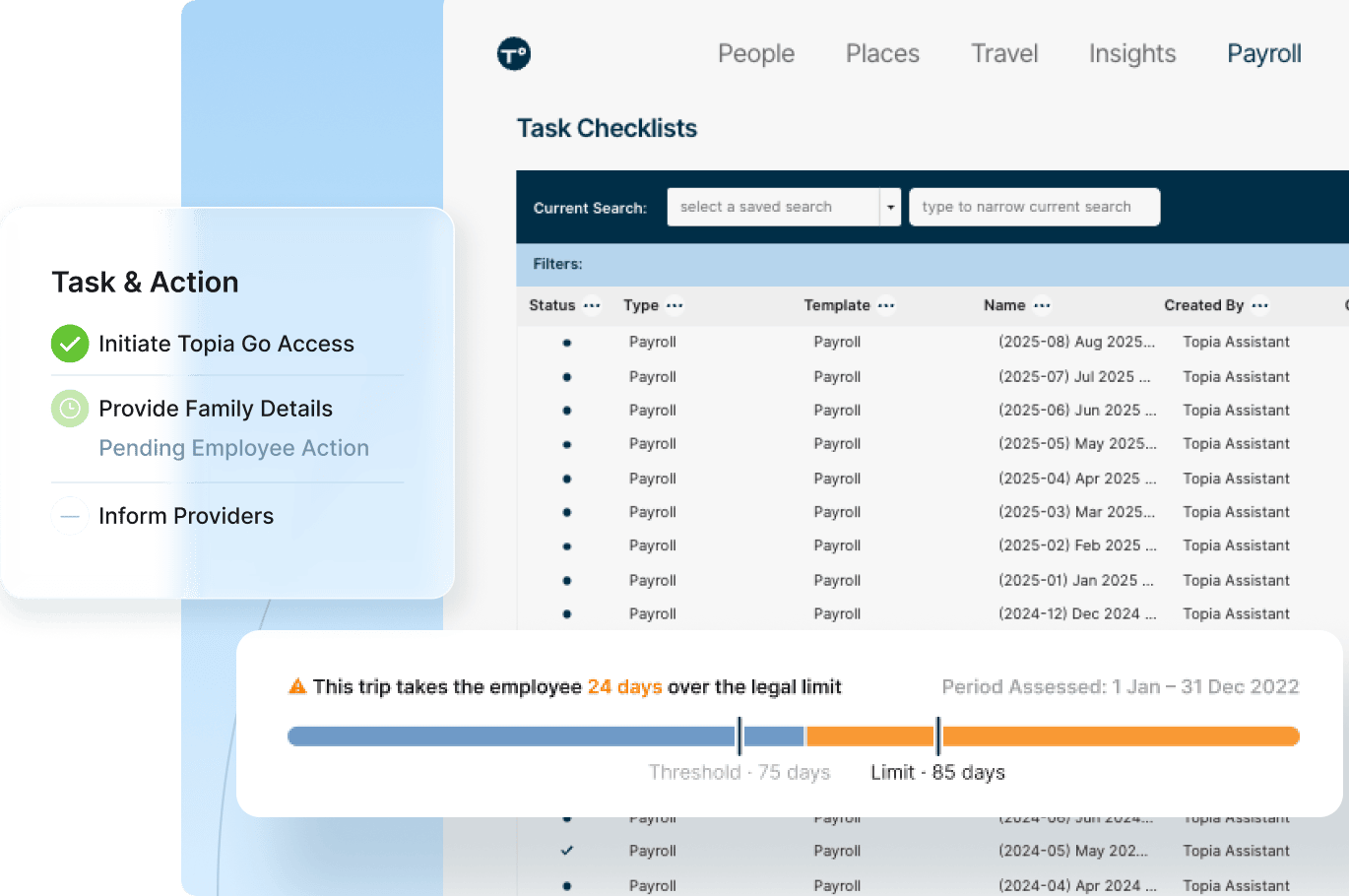Screen dimensions: 1349x896
Task: Open the Type column options ellipsis
Action: 674,305
